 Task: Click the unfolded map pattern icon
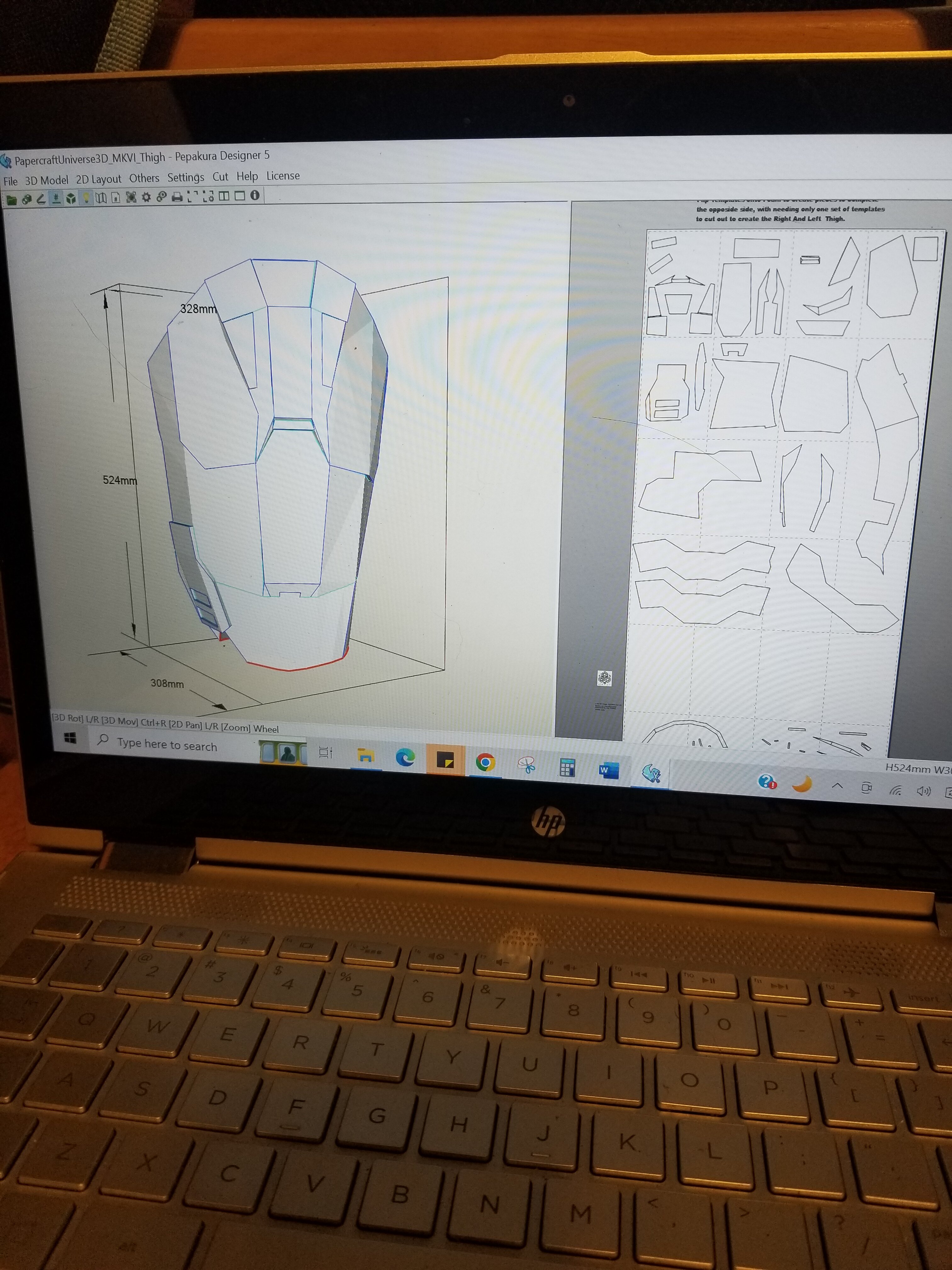coord(101,197)
